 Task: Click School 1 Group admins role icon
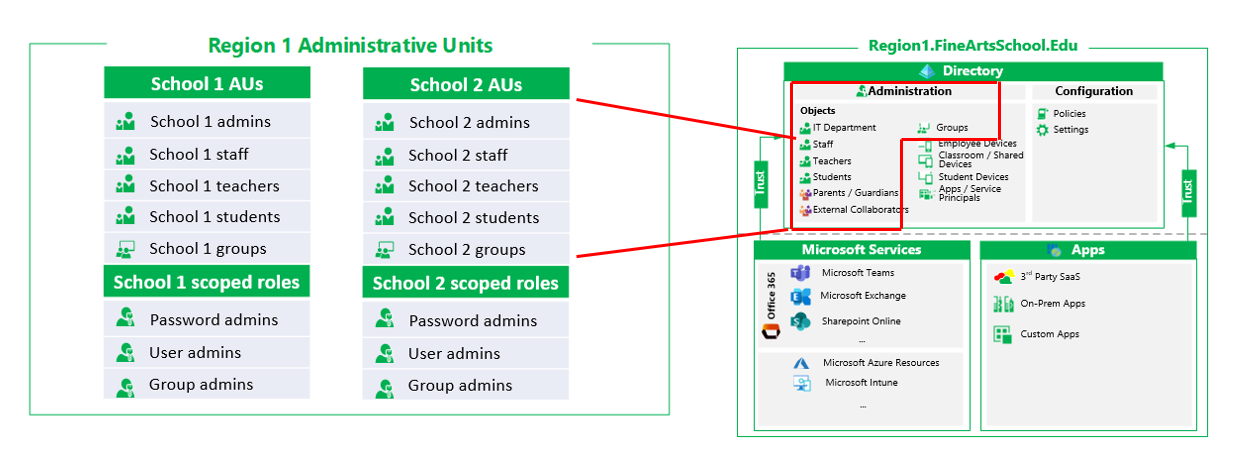point(125,386)
